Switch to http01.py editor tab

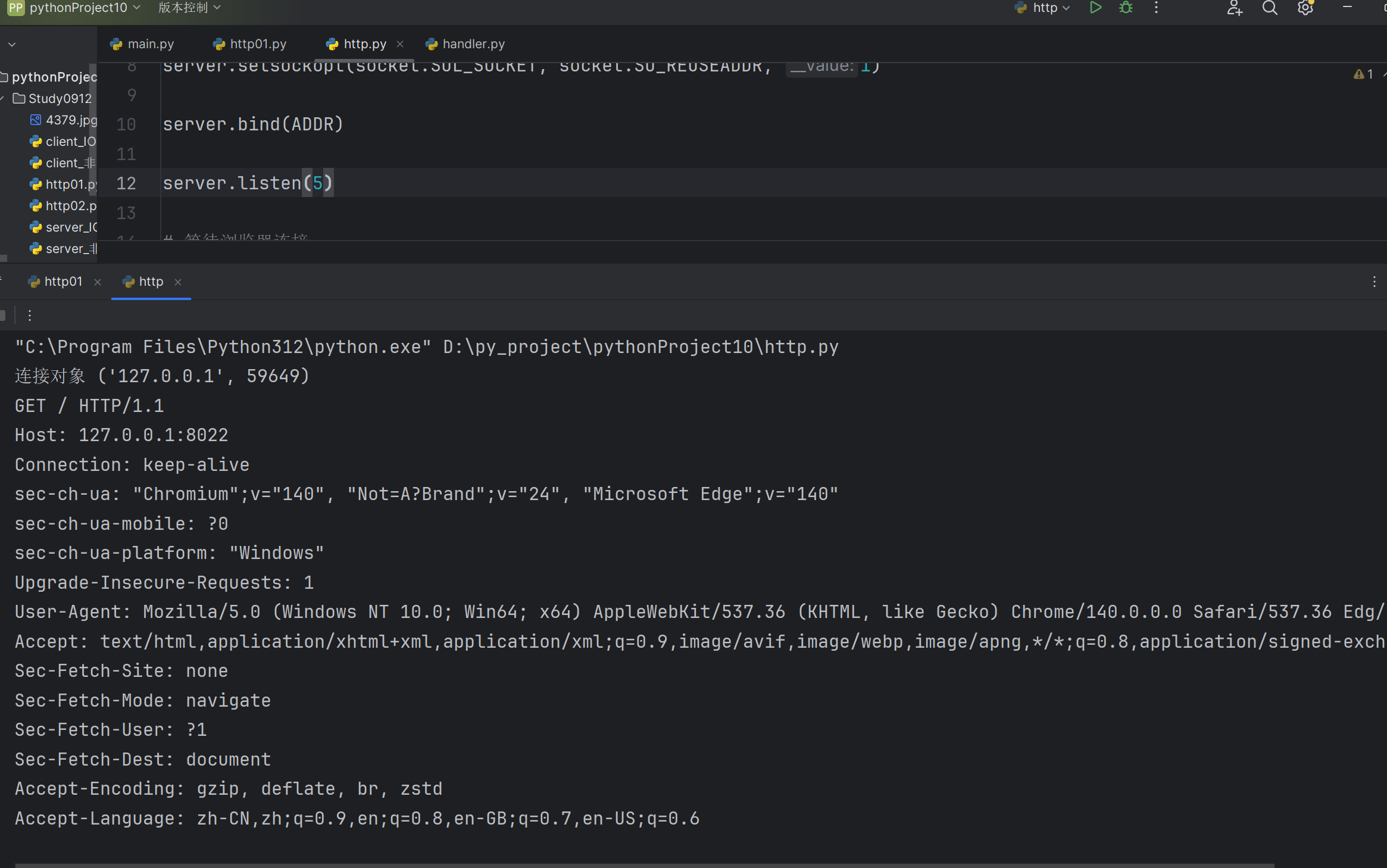250,44
